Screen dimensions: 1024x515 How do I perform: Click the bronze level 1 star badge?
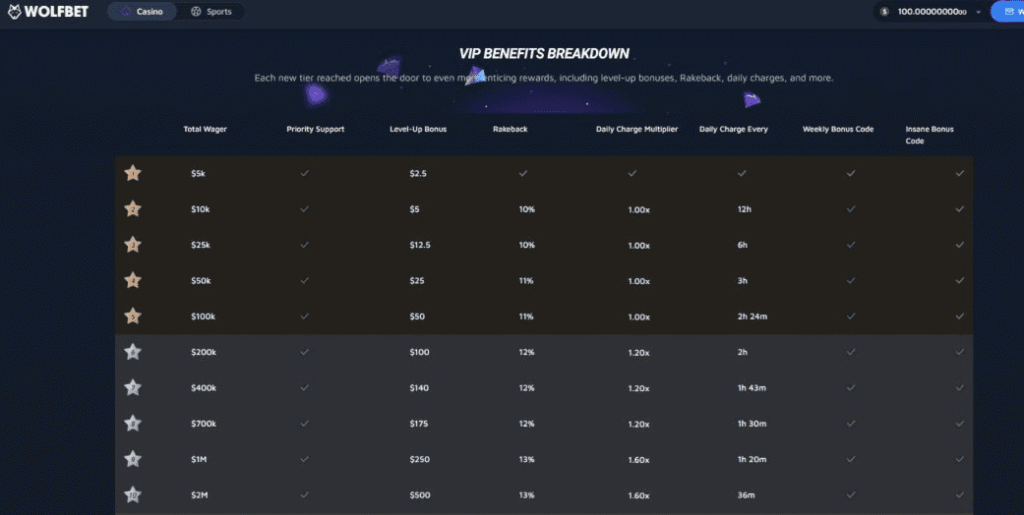coord(132,173)
